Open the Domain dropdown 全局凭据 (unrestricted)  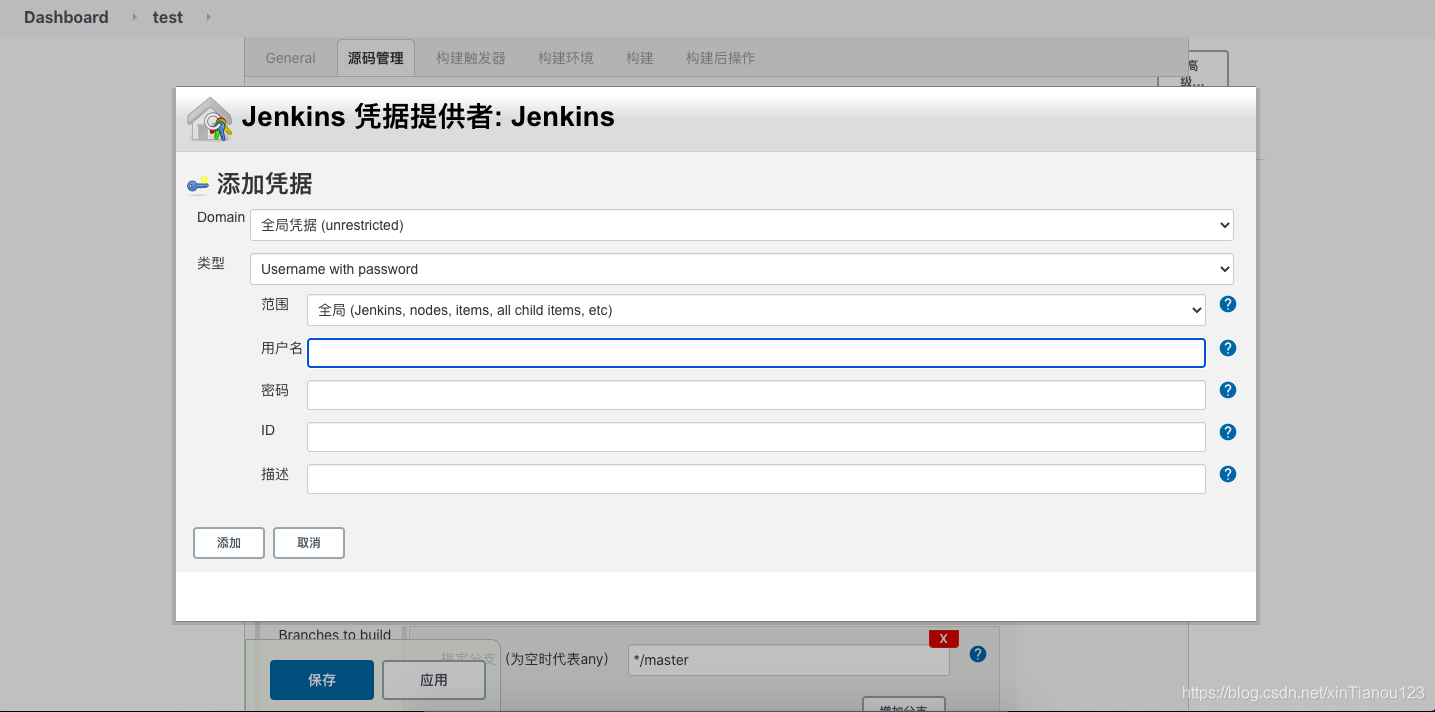click(x=742, y=225)
